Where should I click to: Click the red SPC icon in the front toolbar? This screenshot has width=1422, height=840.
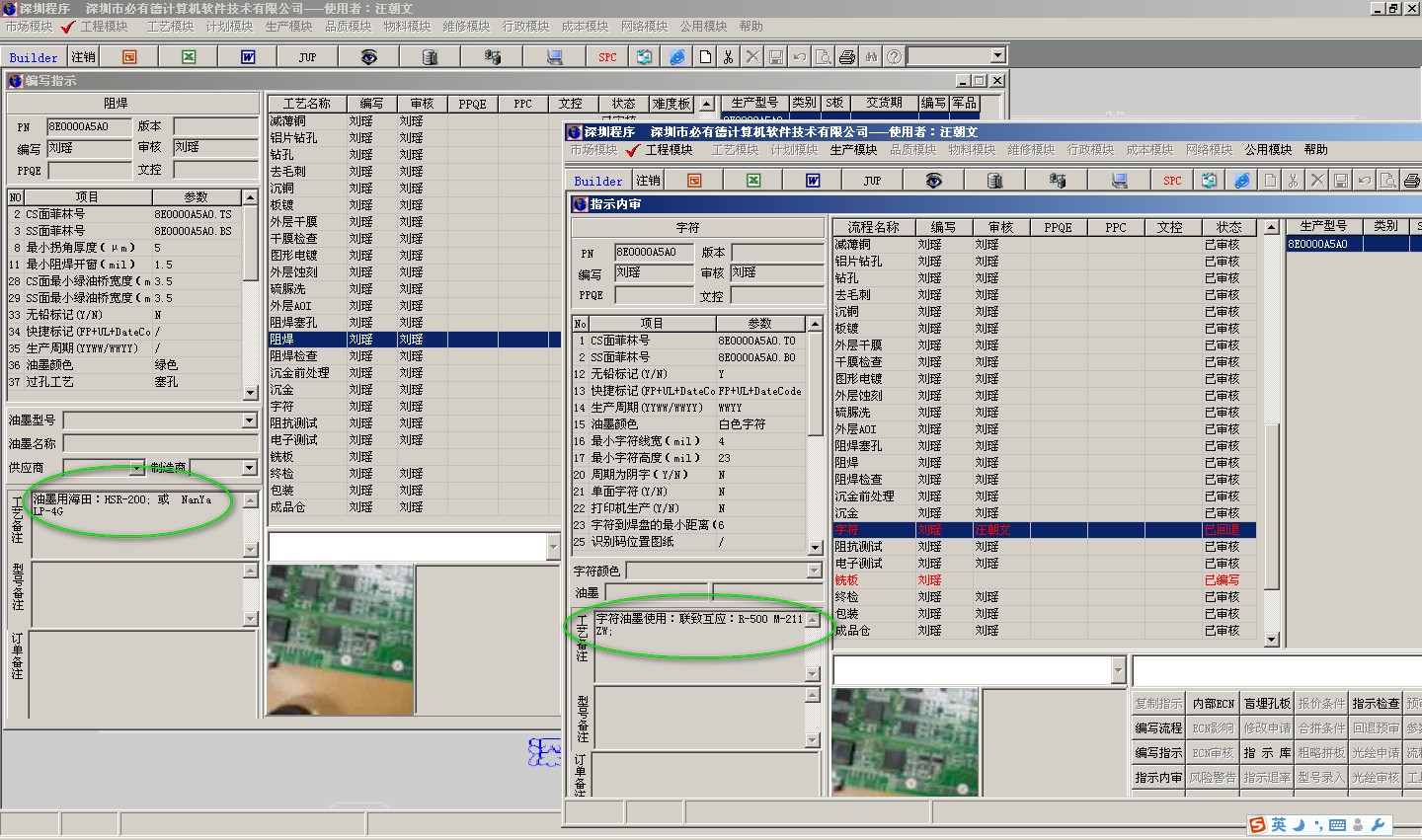(x=1172, y=181)
